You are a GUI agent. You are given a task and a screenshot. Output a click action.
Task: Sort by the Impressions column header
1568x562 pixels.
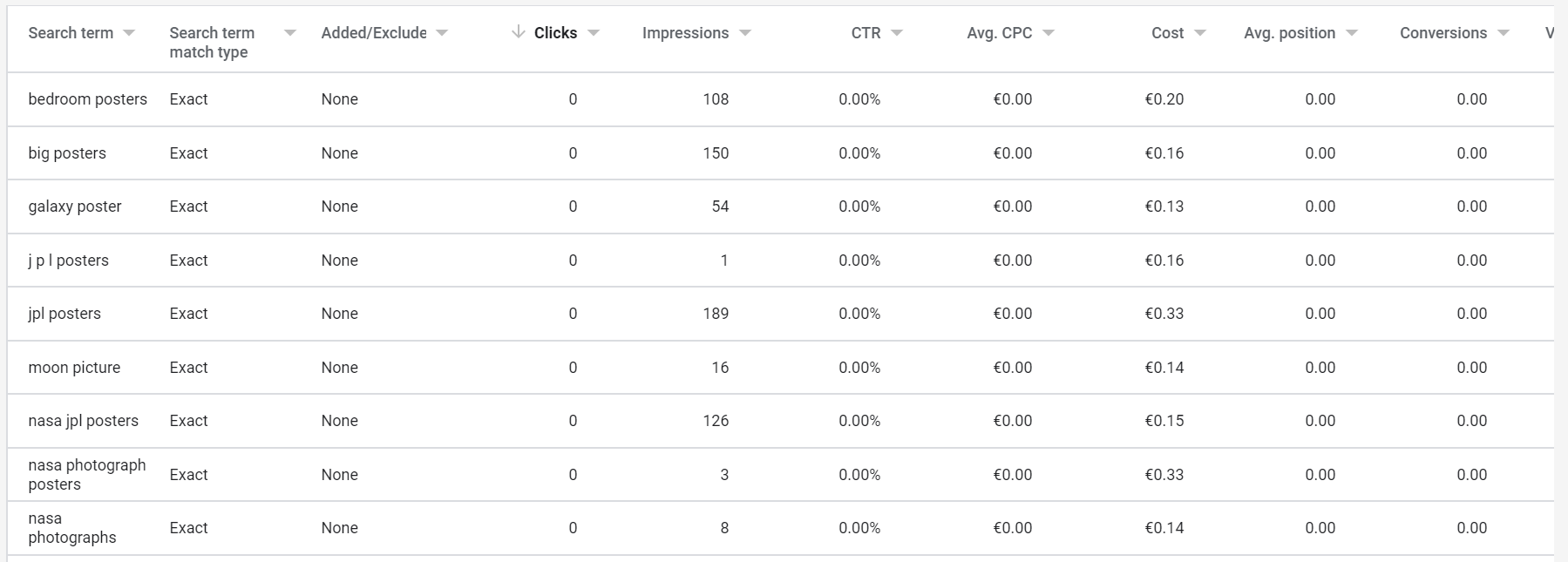(x=685, y=33)
